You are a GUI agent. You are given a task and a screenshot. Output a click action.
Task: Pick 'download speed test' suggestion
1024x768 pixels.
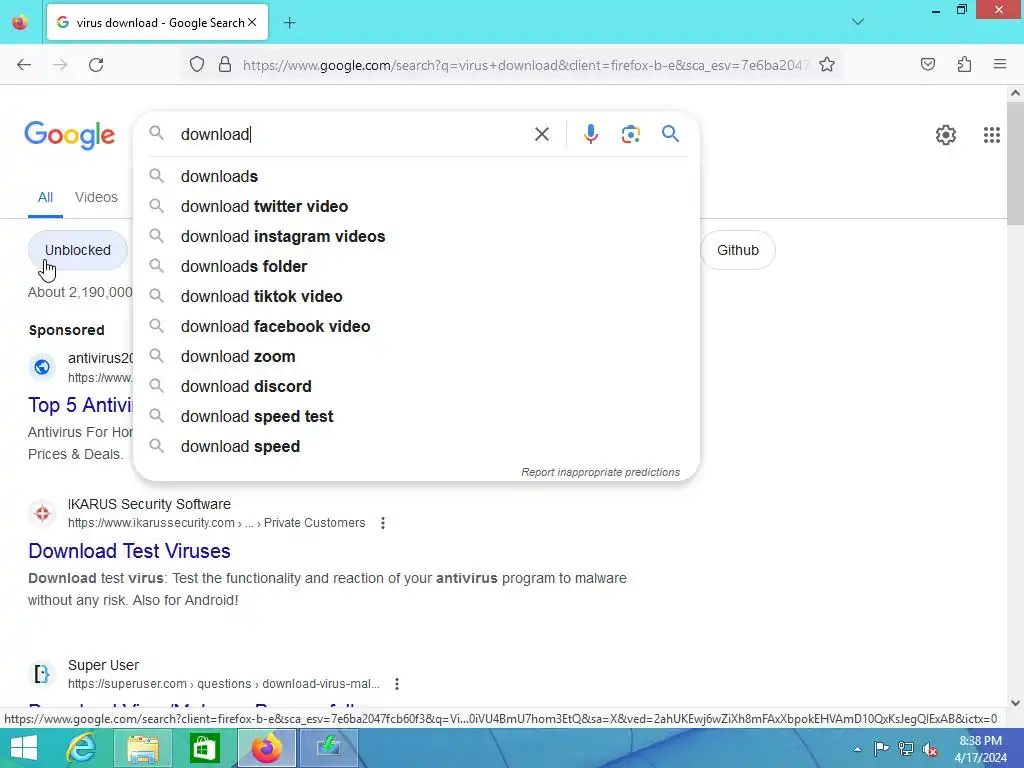pyautogui.click(x=417, y=417)
